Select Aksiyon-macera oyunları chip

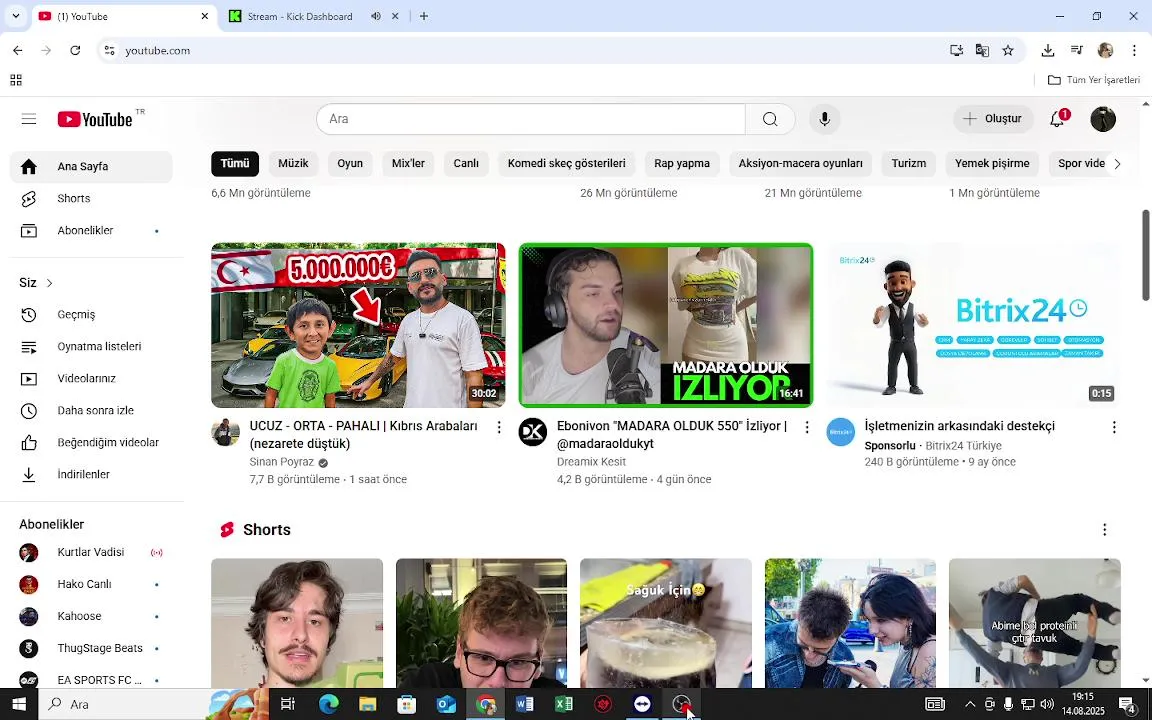pyautogui.click(x=800, y=164)
